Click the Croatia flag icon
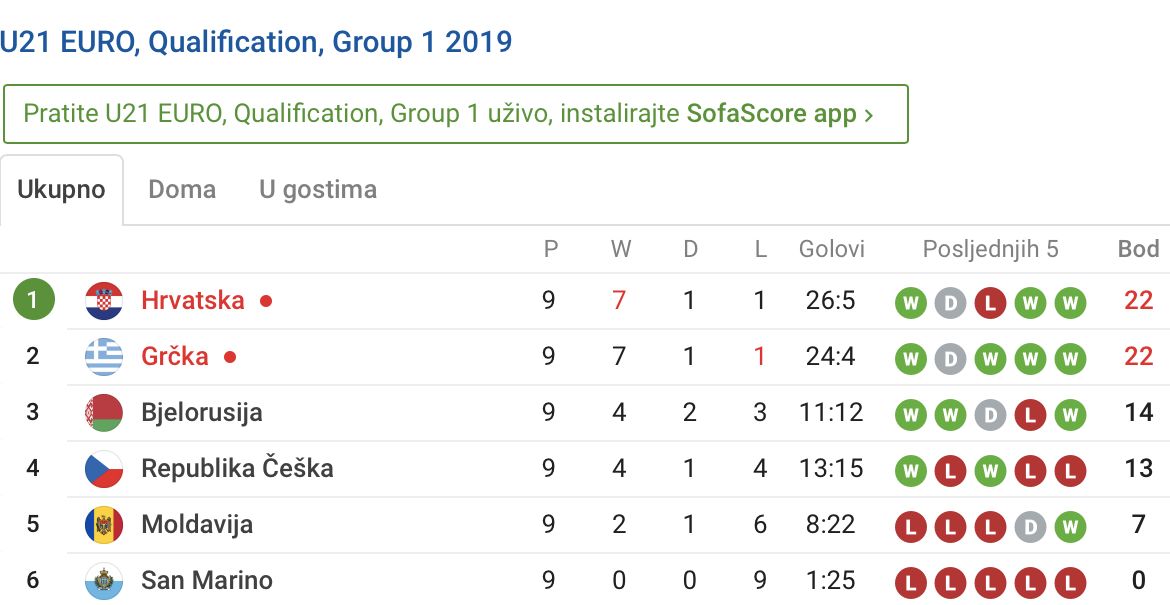This screenshot has height=605, width=1170. click(103, 301)
